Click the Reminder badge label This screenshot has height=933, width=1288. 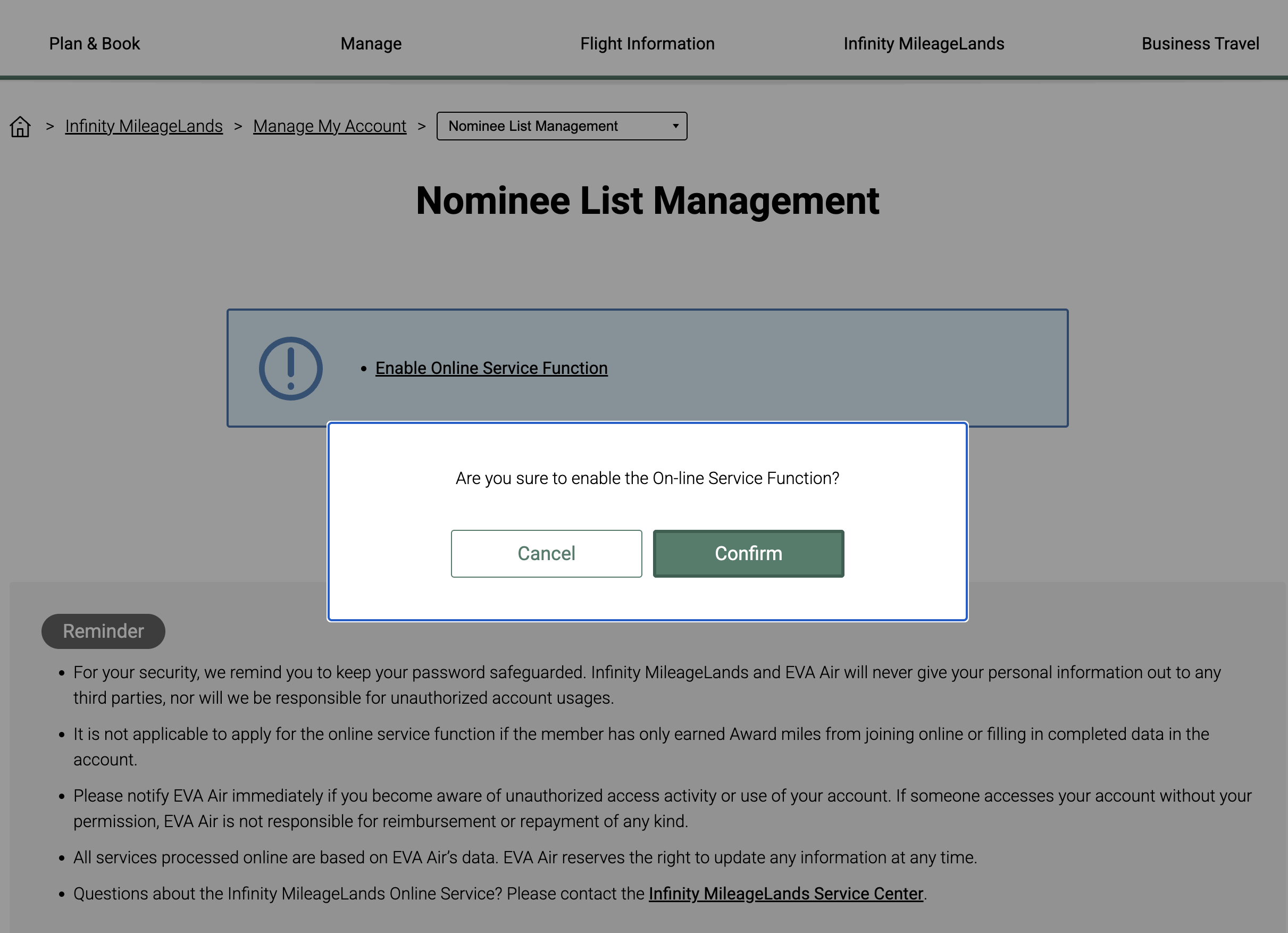click(x=103, y=631)
